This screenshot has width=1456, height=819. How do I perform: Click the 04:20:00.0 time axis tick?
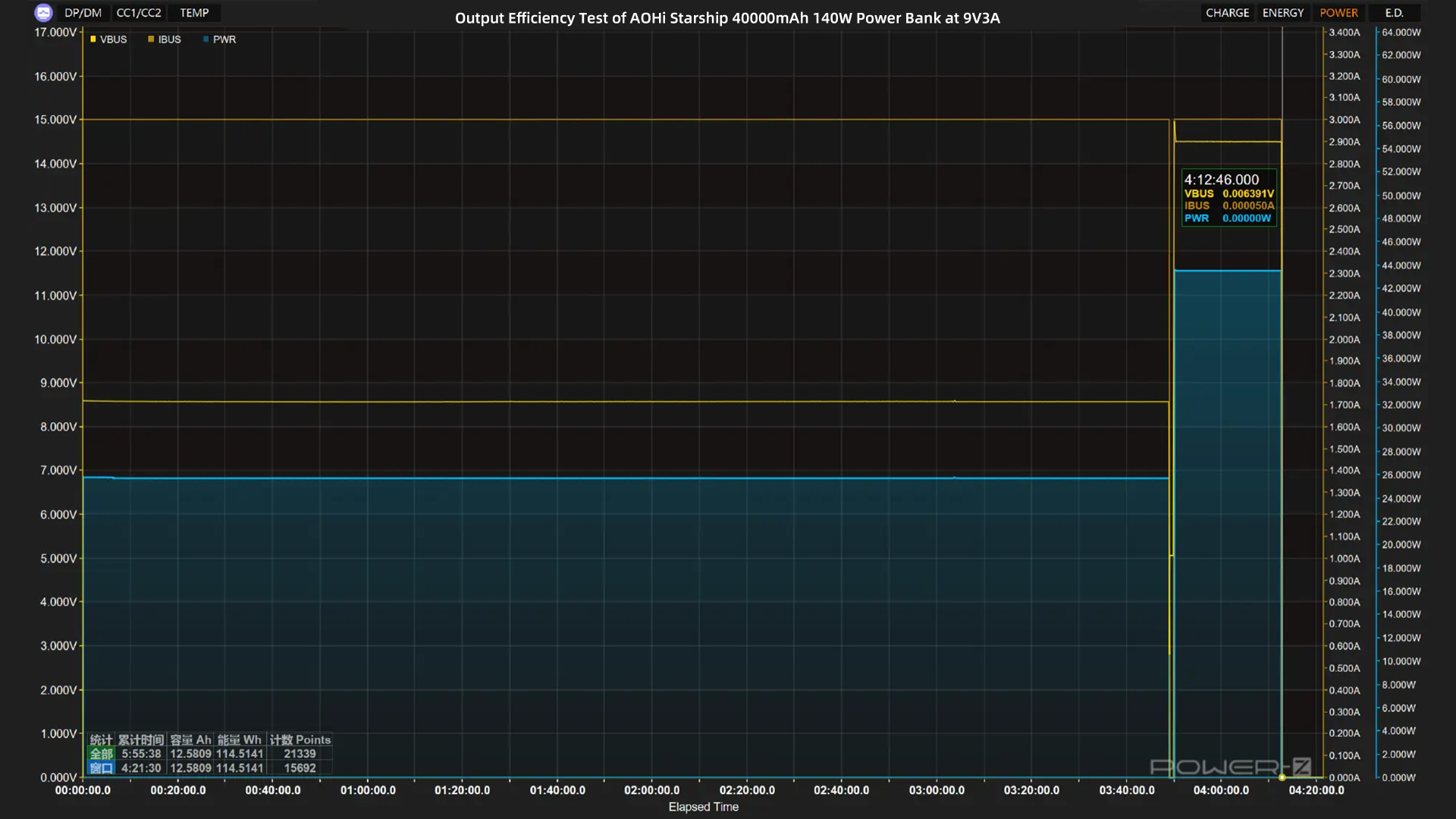(1316, 790)
